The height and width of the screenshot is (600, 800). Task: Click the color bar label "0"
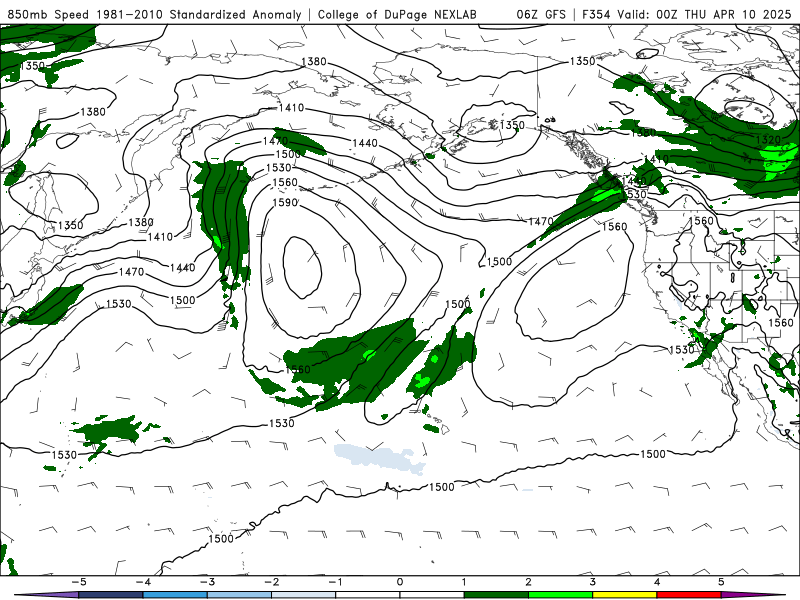(x=400, y=582)
